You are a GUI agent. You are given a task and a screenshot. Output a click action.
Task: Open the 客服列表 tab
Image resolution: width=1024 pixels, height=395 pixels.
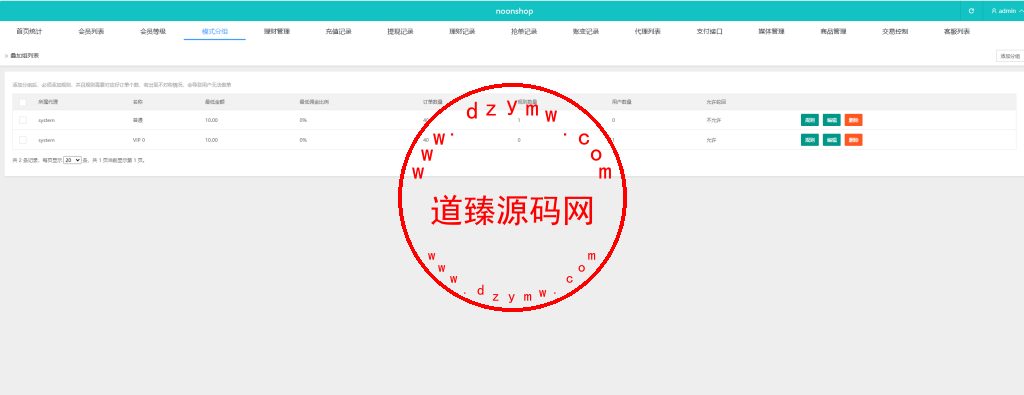(x=957, y=31)
